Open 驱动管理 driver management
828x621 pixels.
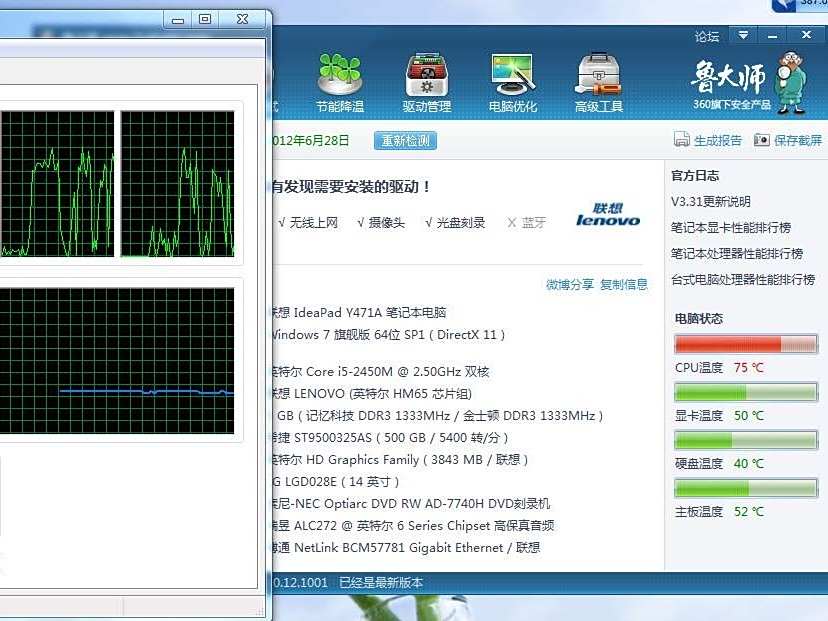pyautogui.click(x=427, y=75)
